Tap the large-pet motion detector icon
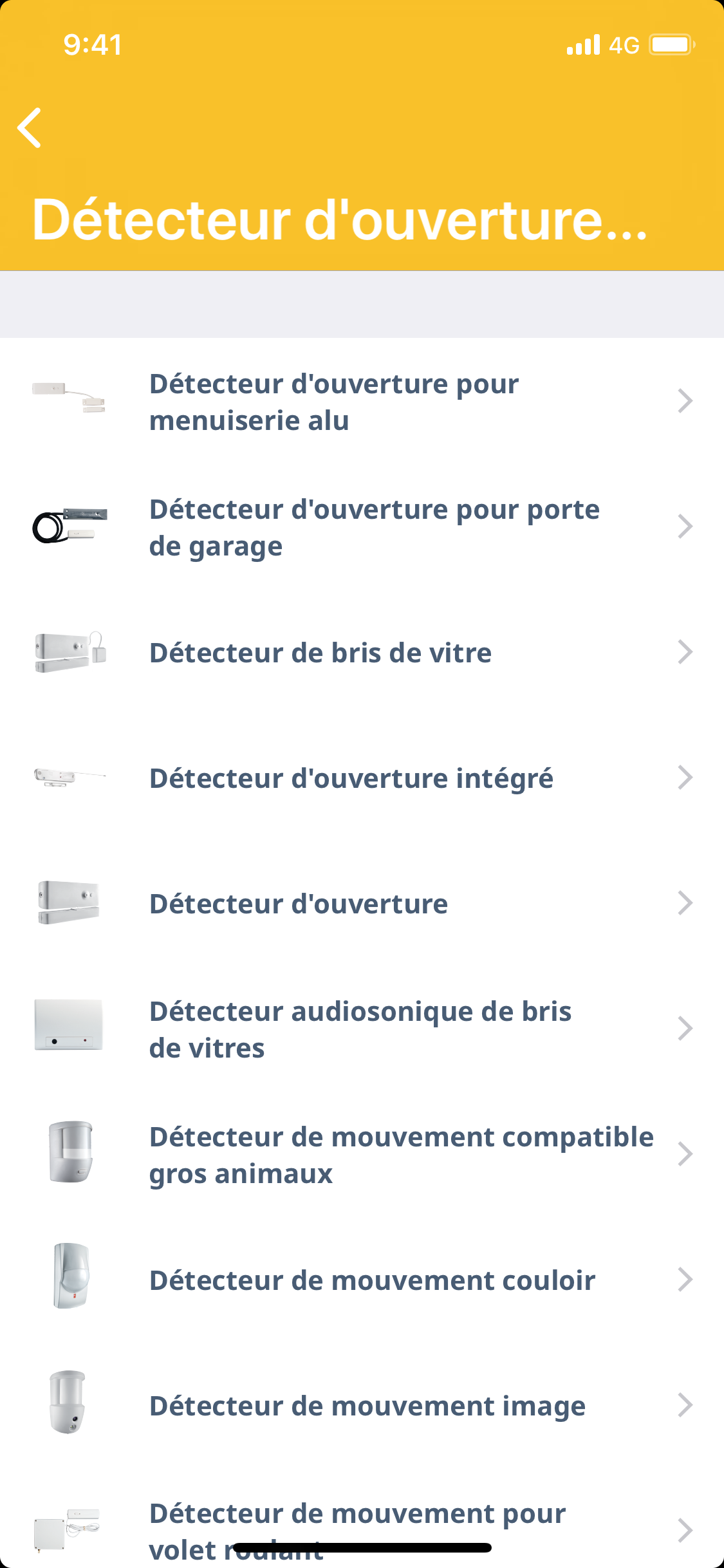Viewport: 724px width, 1568px height. click(70, 1152)
